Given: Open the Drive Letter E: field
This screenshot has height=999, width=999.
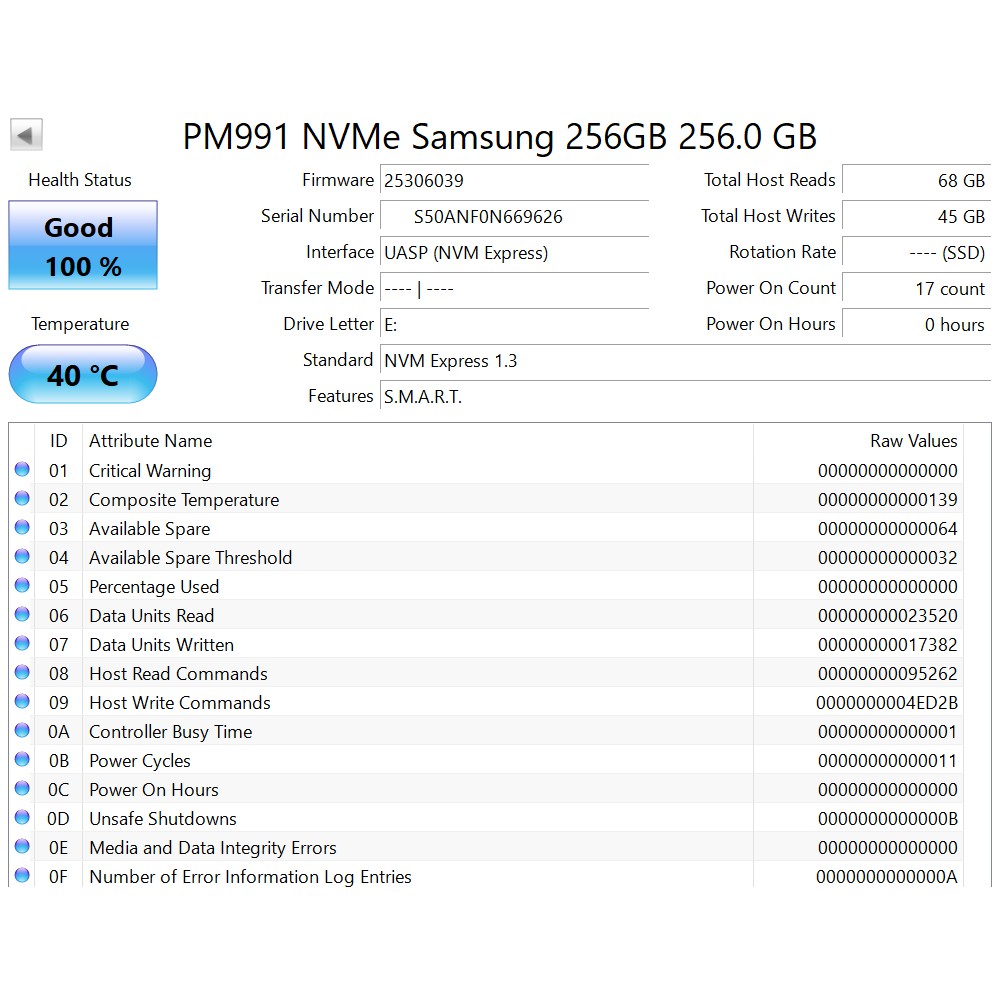Looking at the screenshot, I should click(515, 323).
